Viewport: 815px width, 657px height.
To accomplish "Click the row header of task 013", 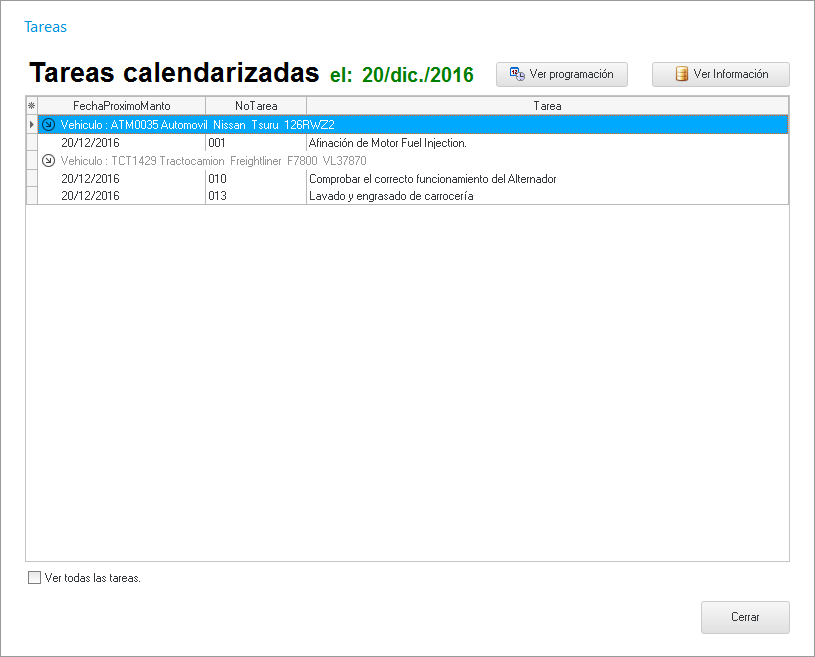I will click(31, 196).
